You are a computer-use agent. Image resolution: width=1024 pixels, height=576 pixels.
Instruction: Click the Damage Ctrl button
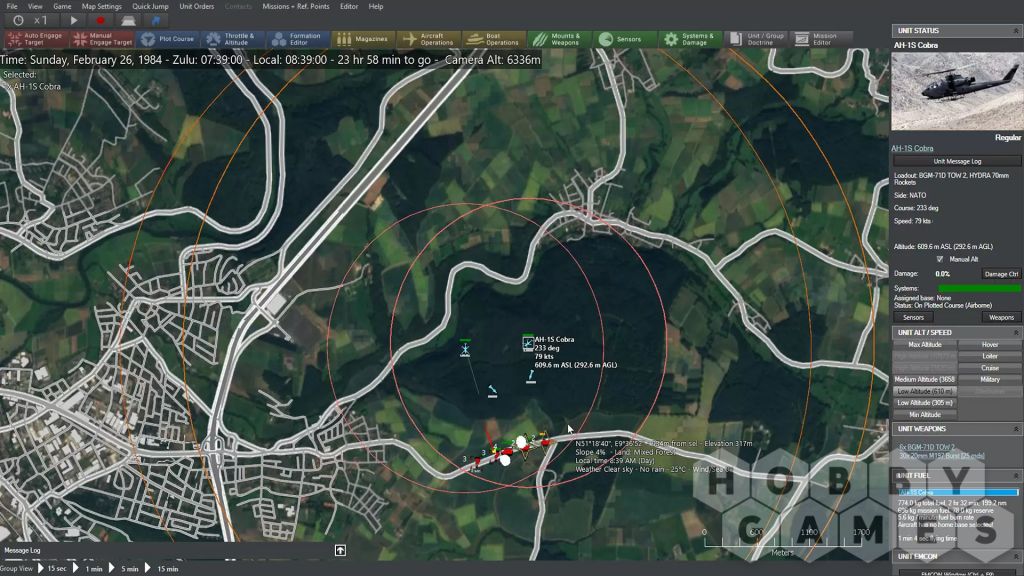pyautogui.click(x=1001, y=274)
